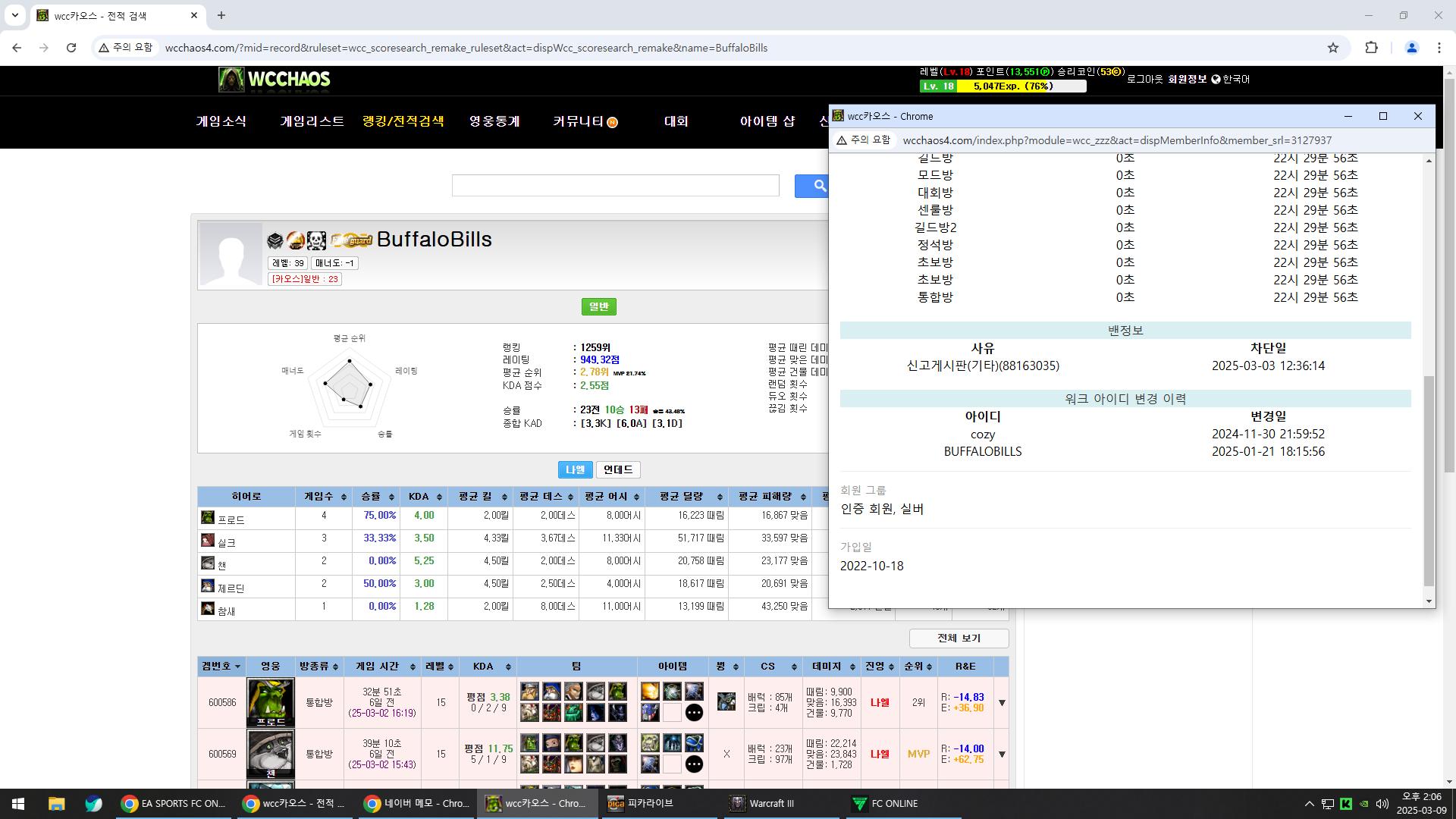
Task: Click the guard badge beside BuffaloBills name
Action: [x=352, y=241]
